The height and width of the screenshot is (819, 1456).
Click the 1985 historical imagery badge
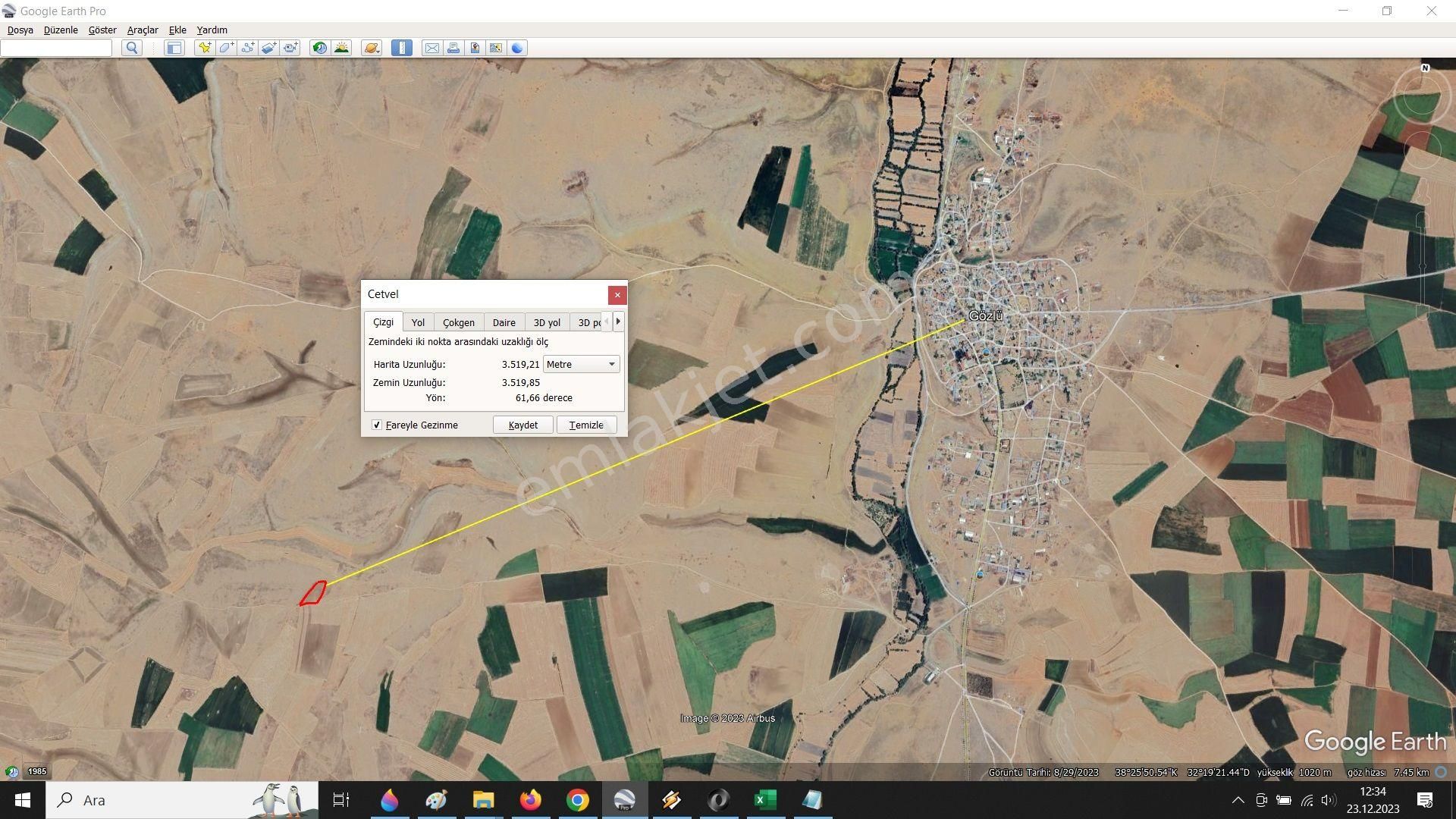click(x=37, y=771)
